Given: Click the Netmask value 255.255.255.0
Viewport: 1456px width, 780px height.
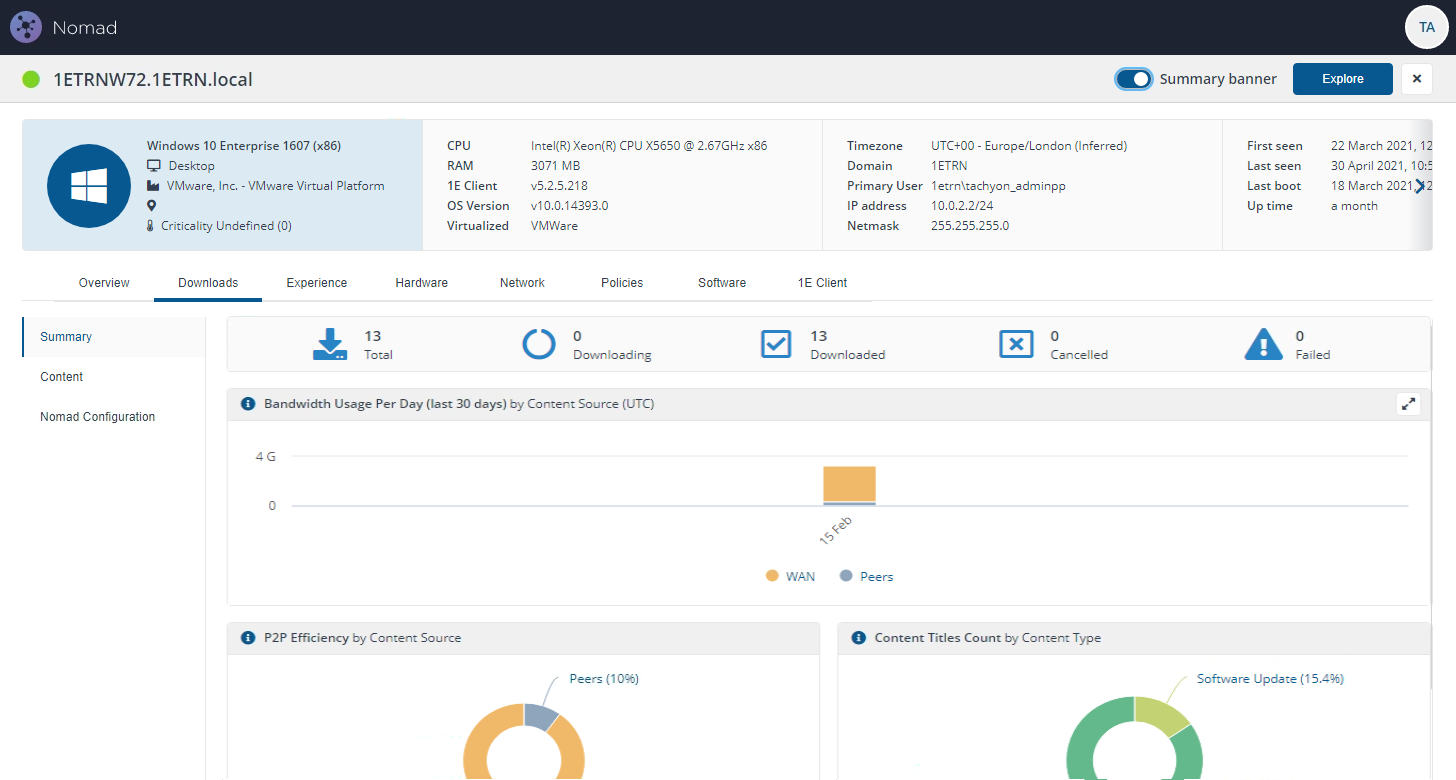Looking at the screenshot, I should point(970,226).
